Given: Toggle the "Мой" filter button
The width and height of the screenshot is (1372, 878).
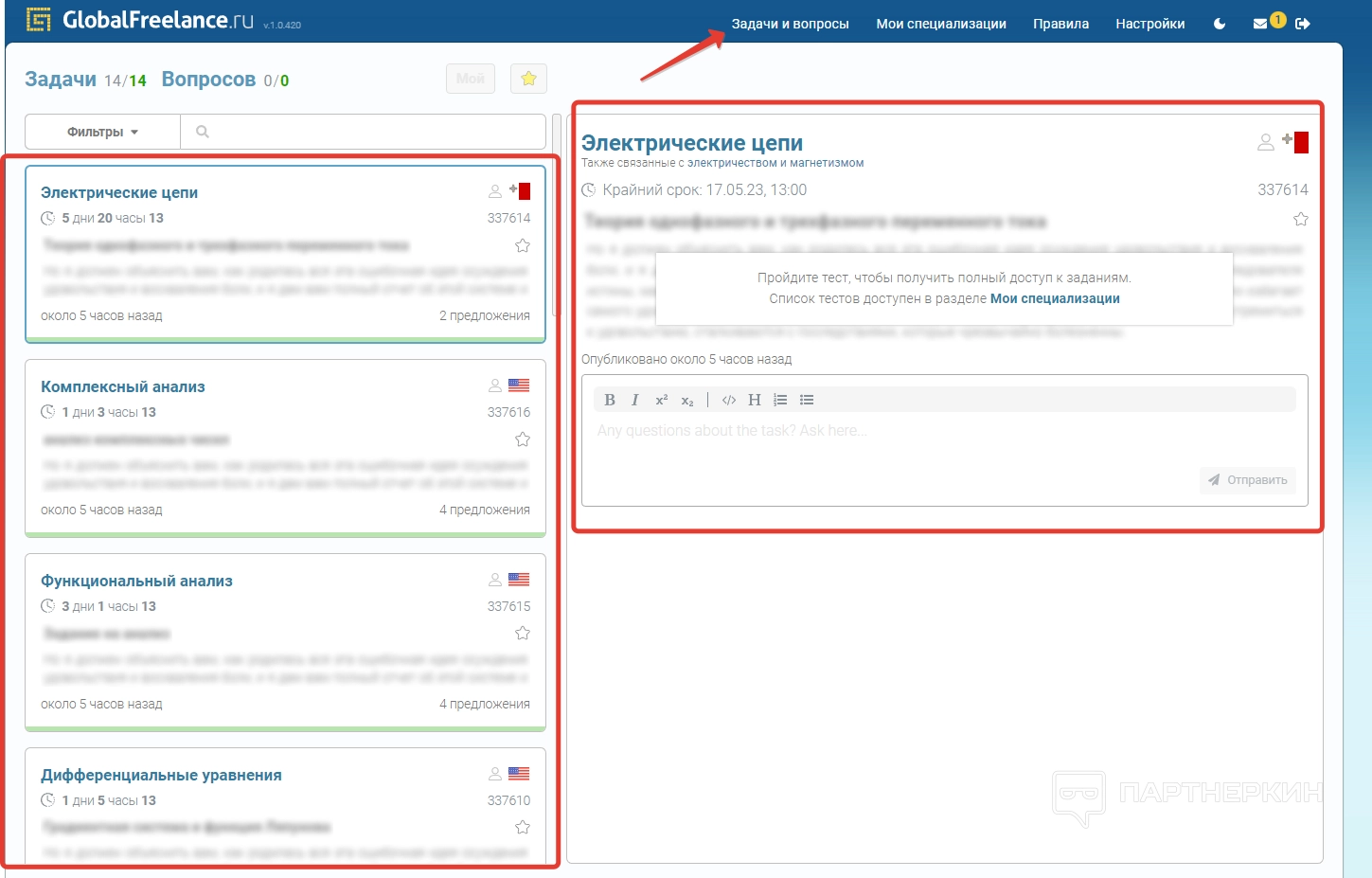Looking at the screenshot, I should [471, 79].
